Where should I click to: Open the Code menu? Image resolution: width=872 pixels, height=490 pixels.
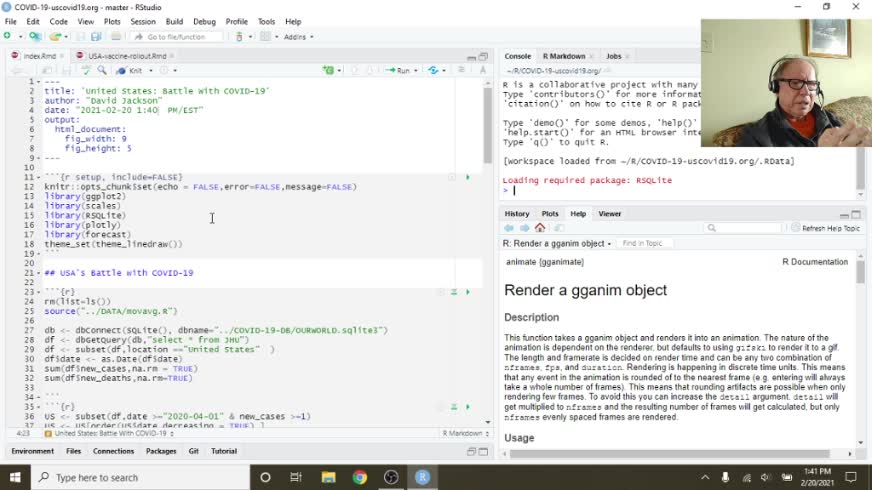(x=58, y=22)
